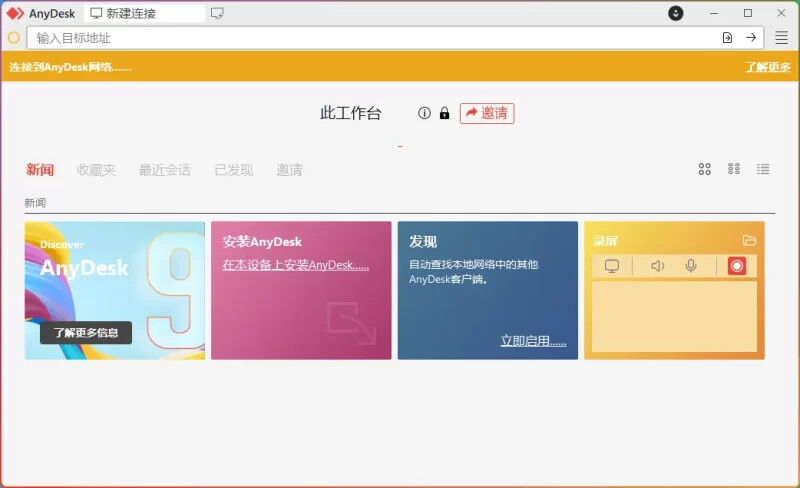Click the file transfer icon in address bar

tap(727, 38)
